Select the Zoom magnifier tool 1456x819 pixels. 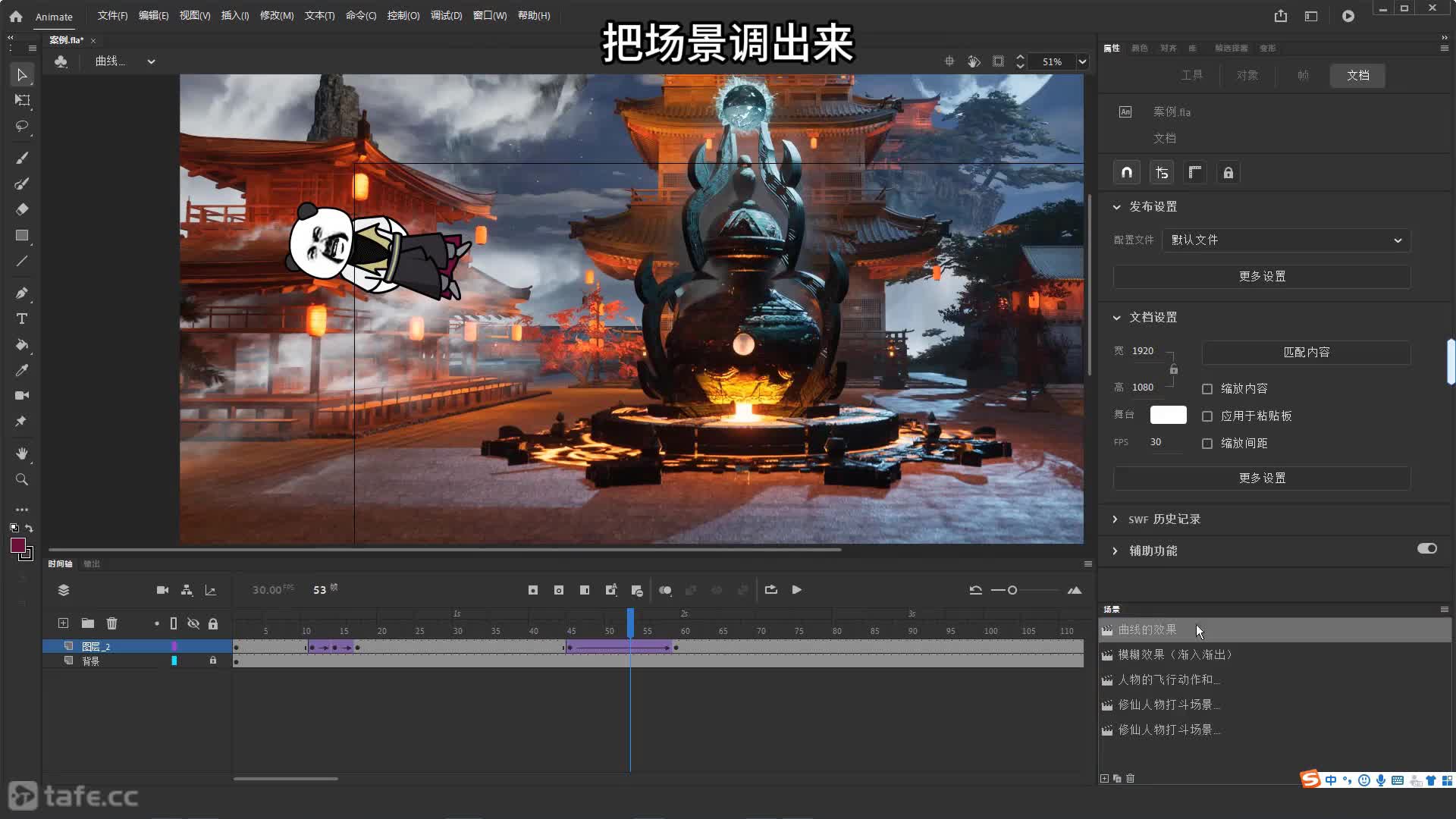[21, 479]
